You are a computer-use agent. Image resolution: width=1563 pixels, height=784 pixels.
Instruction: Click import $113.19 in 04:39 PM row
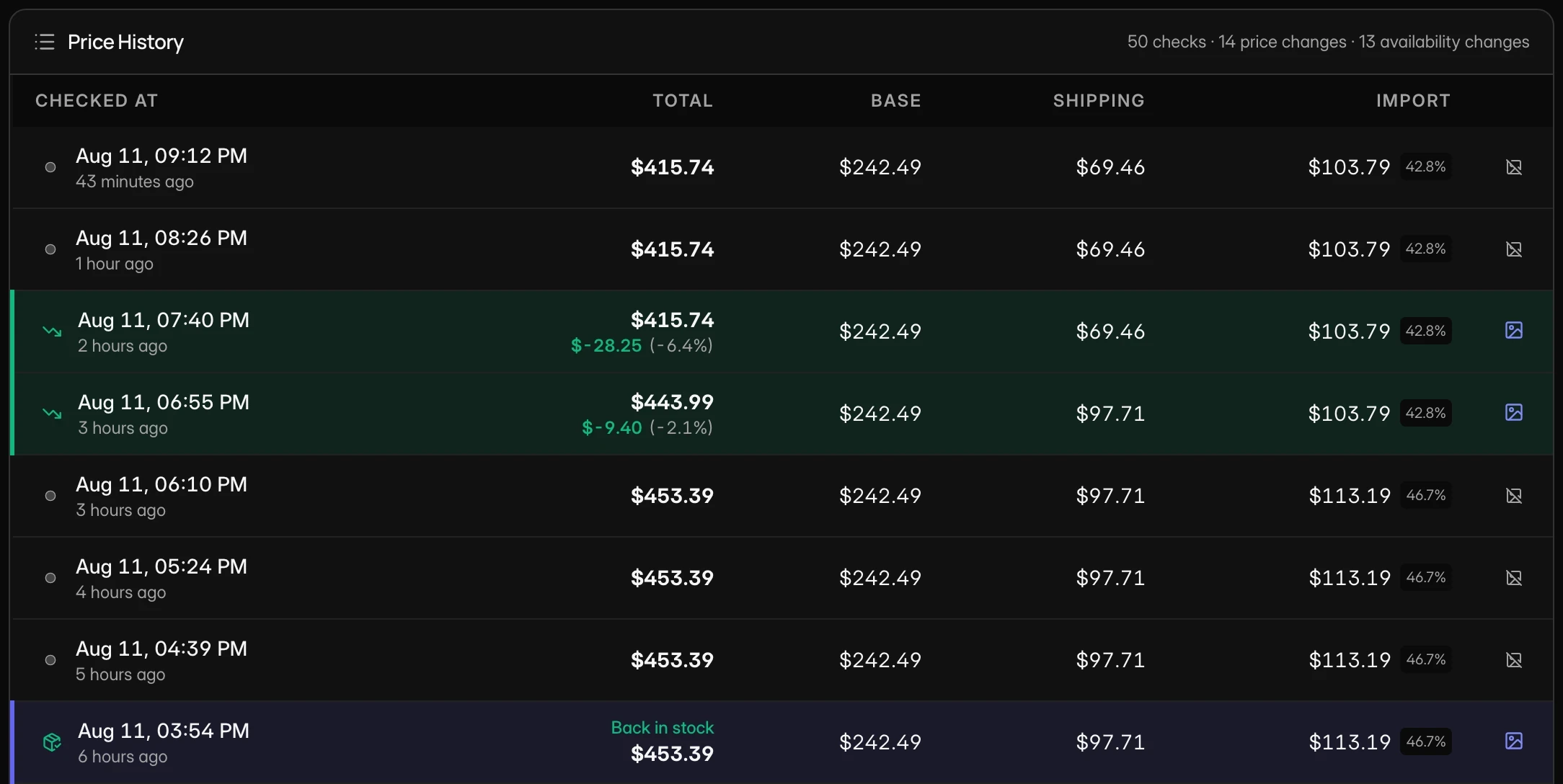(x=1350, y=660)
